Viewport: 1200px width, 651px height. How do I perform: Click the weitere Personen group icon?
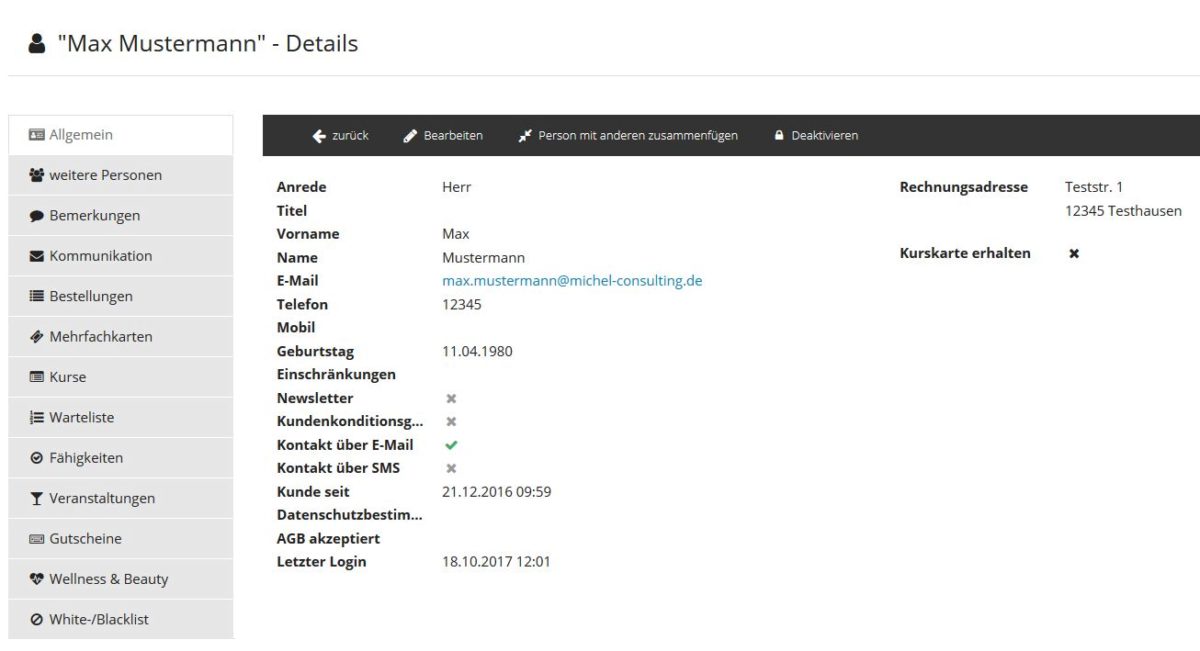37,175
